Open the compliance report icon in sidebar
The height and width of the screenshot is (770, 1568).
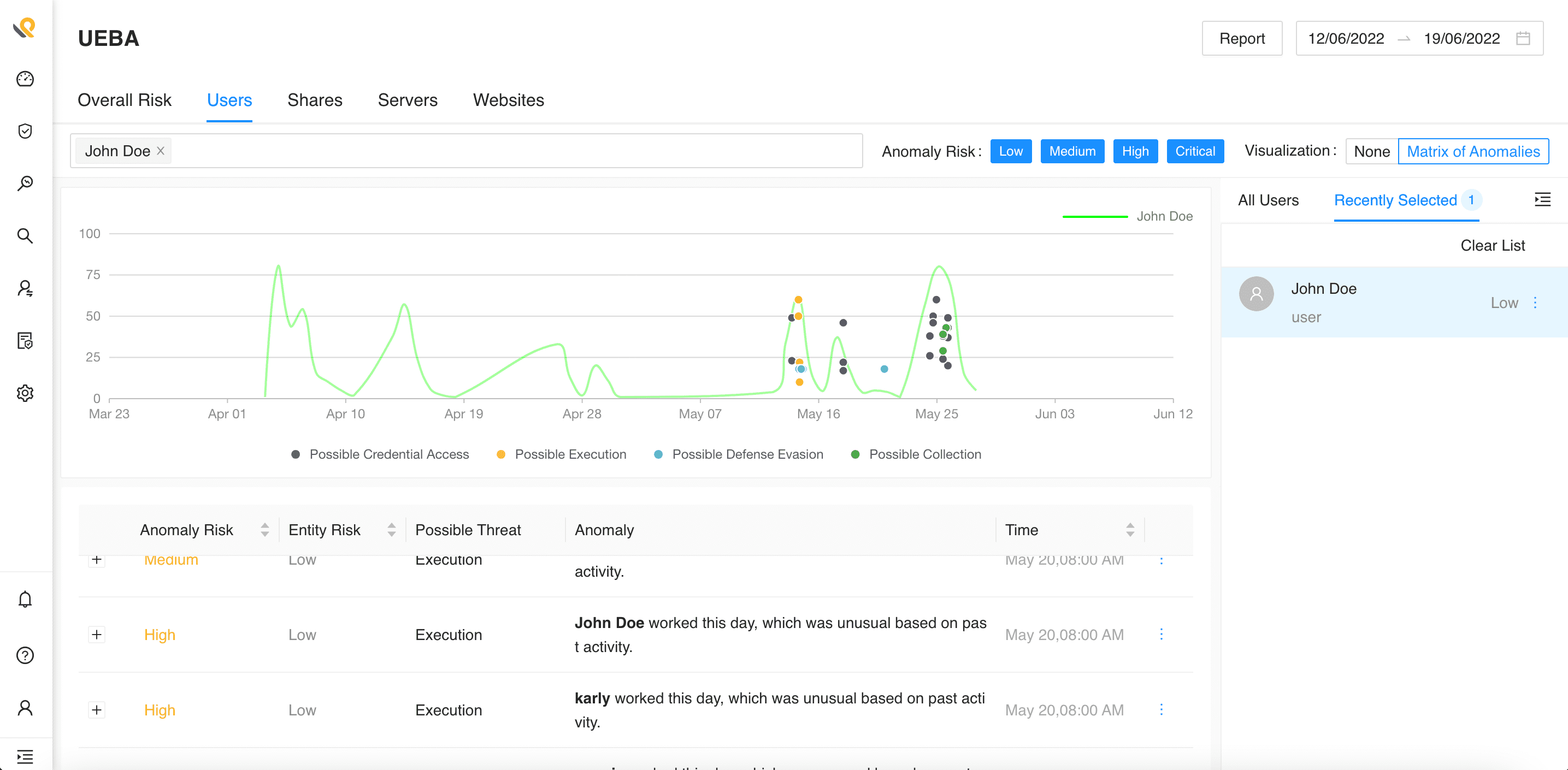click(25, 341)
